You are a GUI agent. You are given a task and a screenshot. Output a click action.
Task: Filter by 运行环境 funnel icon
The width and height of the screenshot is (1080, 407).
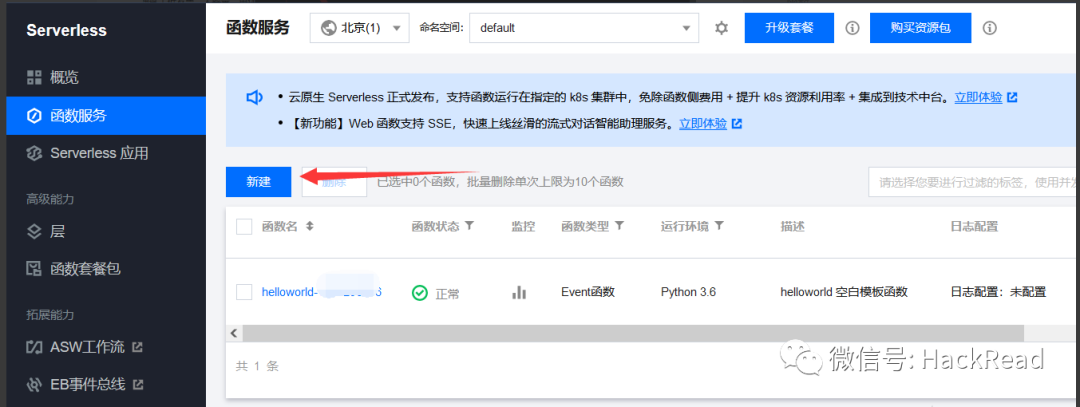pos(719,226)
